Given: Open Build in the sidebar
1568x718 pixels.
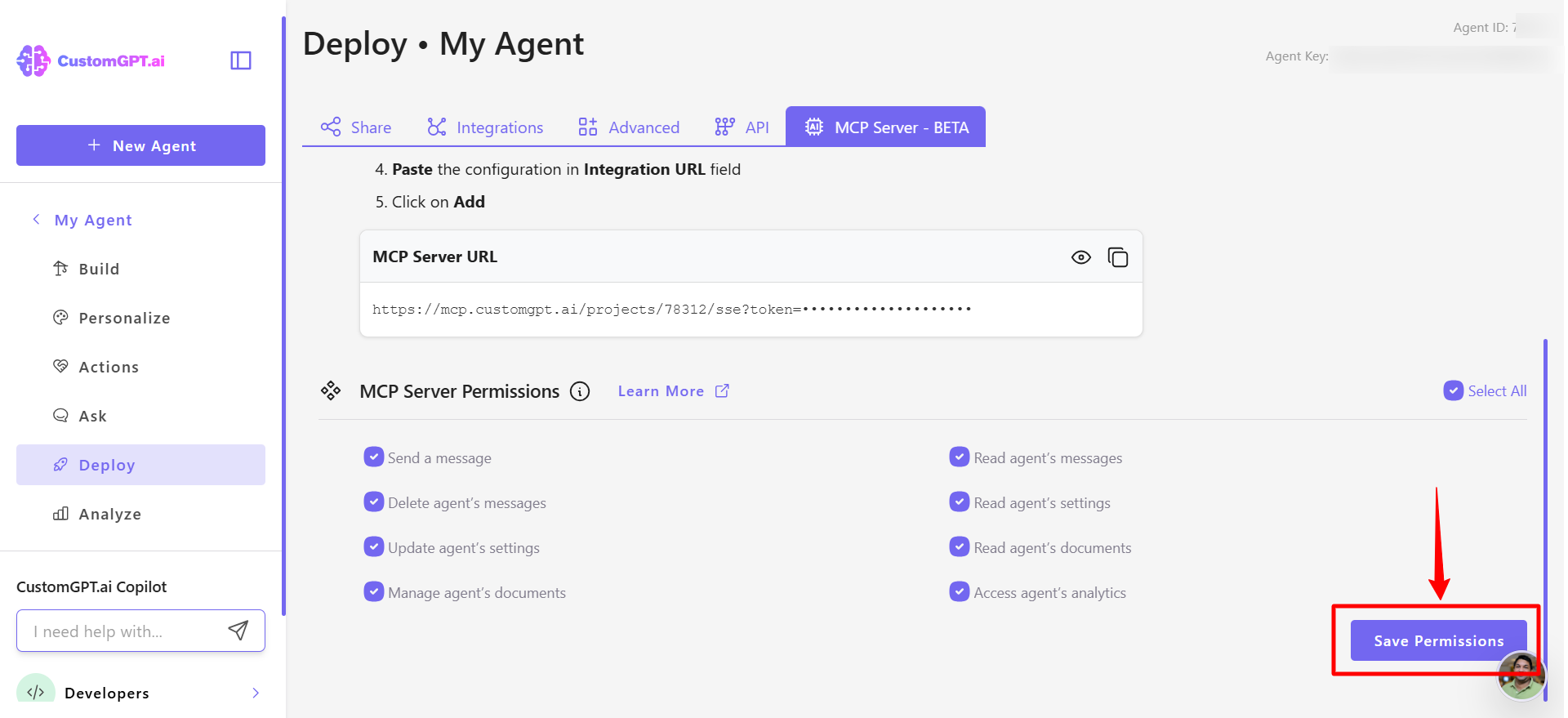Looking at the screenshot, I should 140,269.
